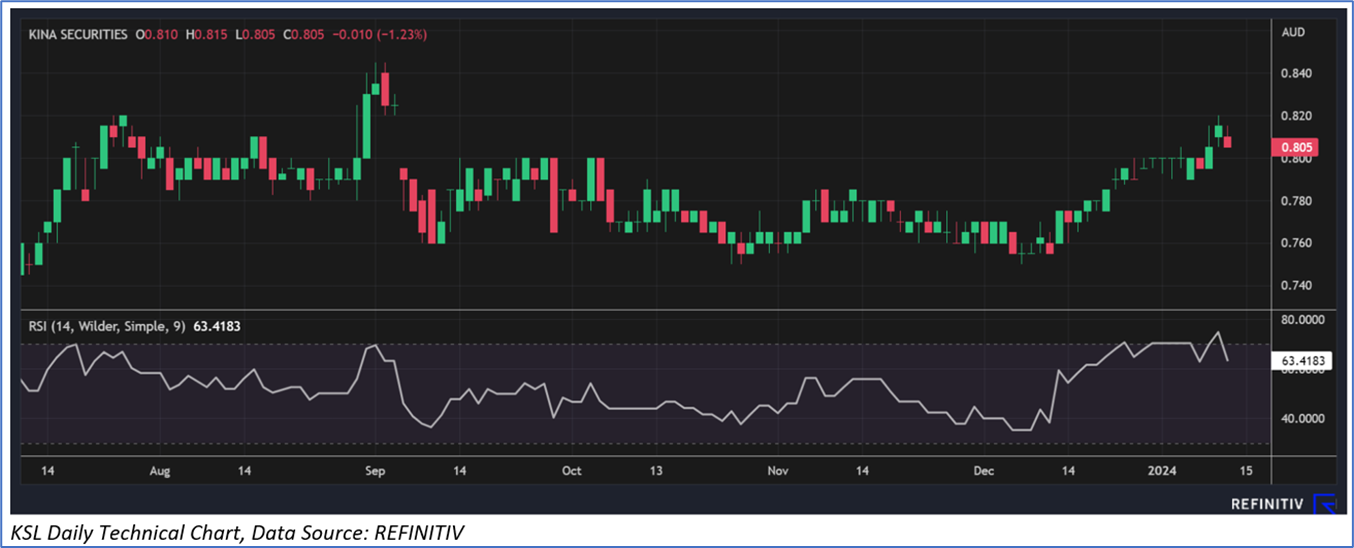Image resolution: width=1354 pixels, height=548 pixels.
Task: Click the Nov date axis label
Action: coord(777,470)
